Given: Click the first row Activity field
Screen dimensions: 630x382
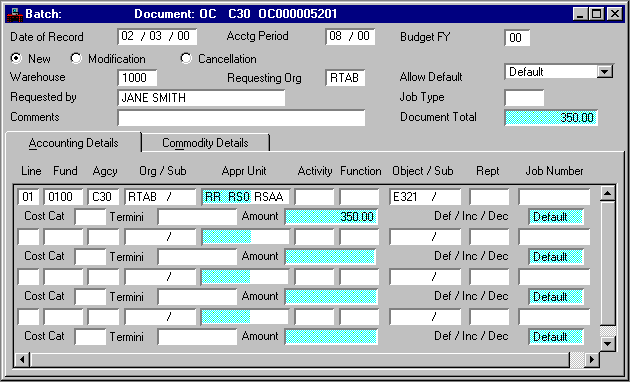Looking at the screenshot, I should click(x=314, y=197).
